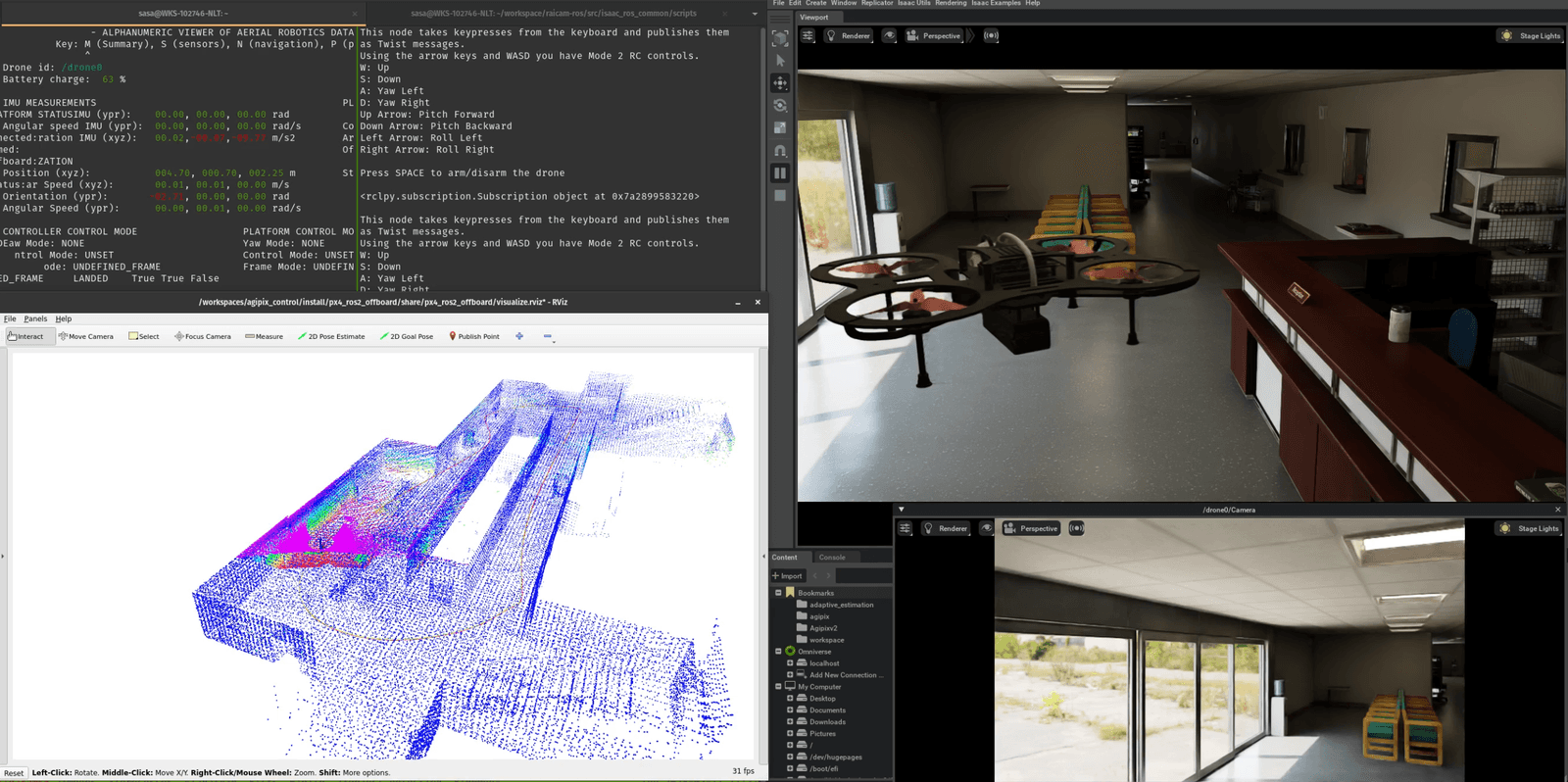Open the Renderer dropdown in the main Viewport

849,36
